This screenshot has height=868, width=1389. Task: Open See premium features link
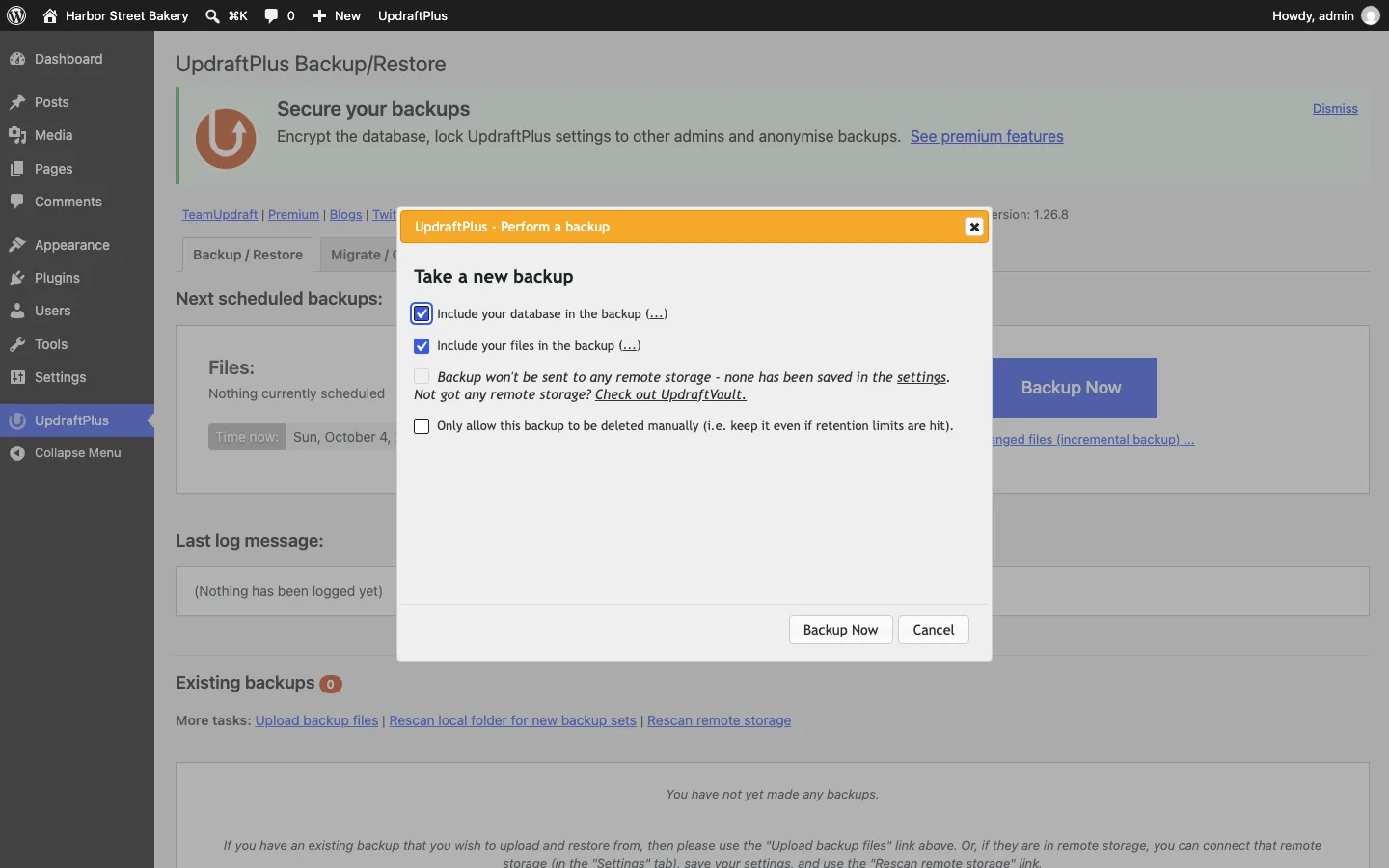987,136
